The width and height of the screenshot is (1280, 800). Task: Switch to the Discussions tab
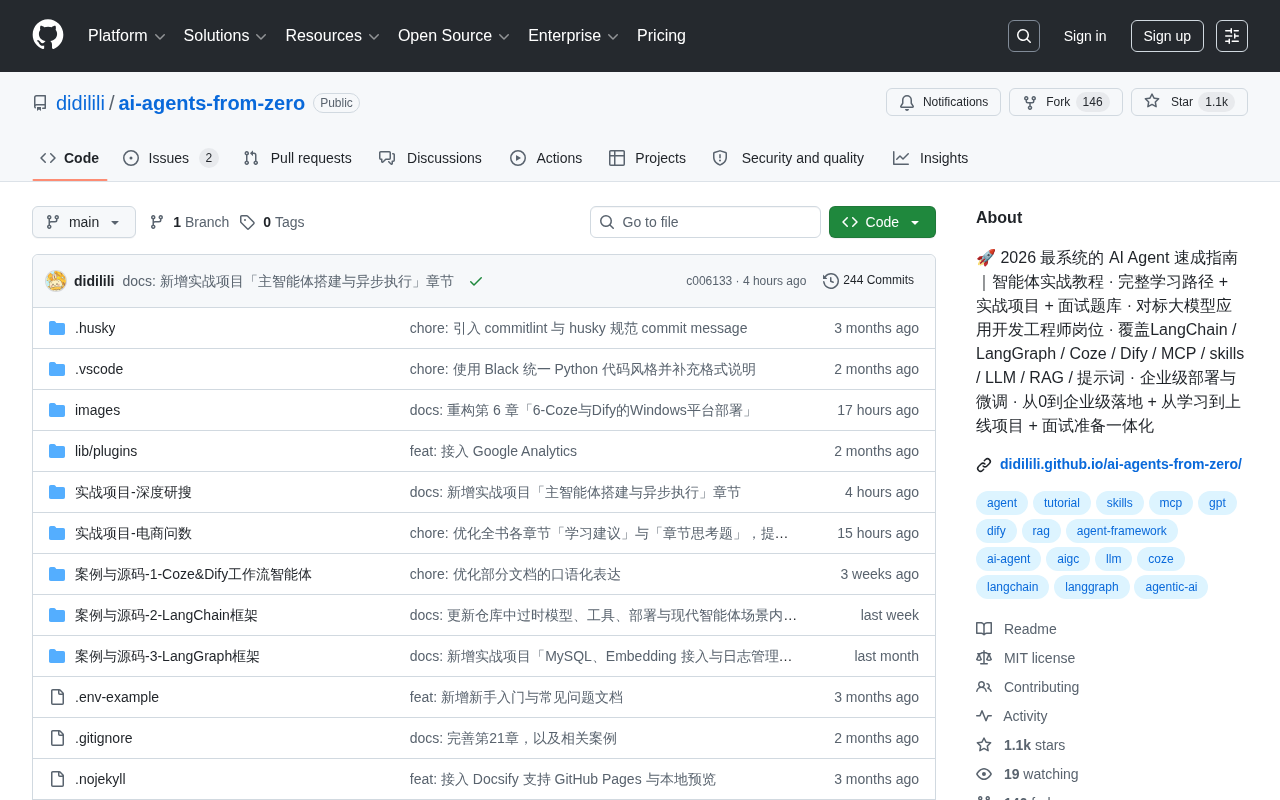click(x=430, y=158)
